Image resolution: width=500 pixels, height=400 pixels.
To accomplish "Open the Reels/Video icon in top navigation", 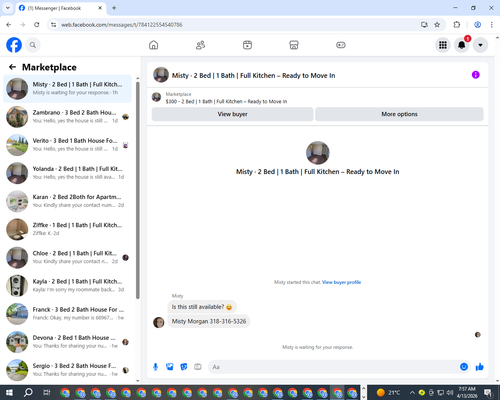I will tap(247, 45).
